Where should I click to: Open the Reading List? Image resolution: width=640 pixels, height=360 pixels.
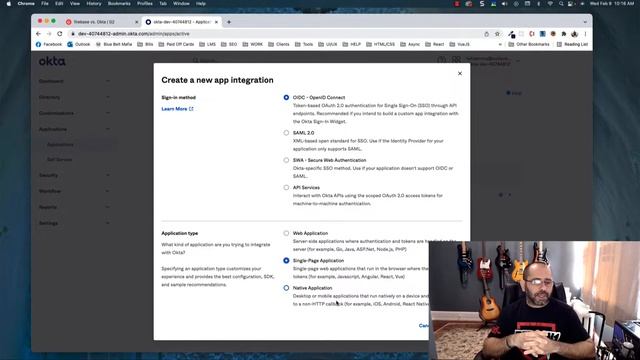click(572, 44)
